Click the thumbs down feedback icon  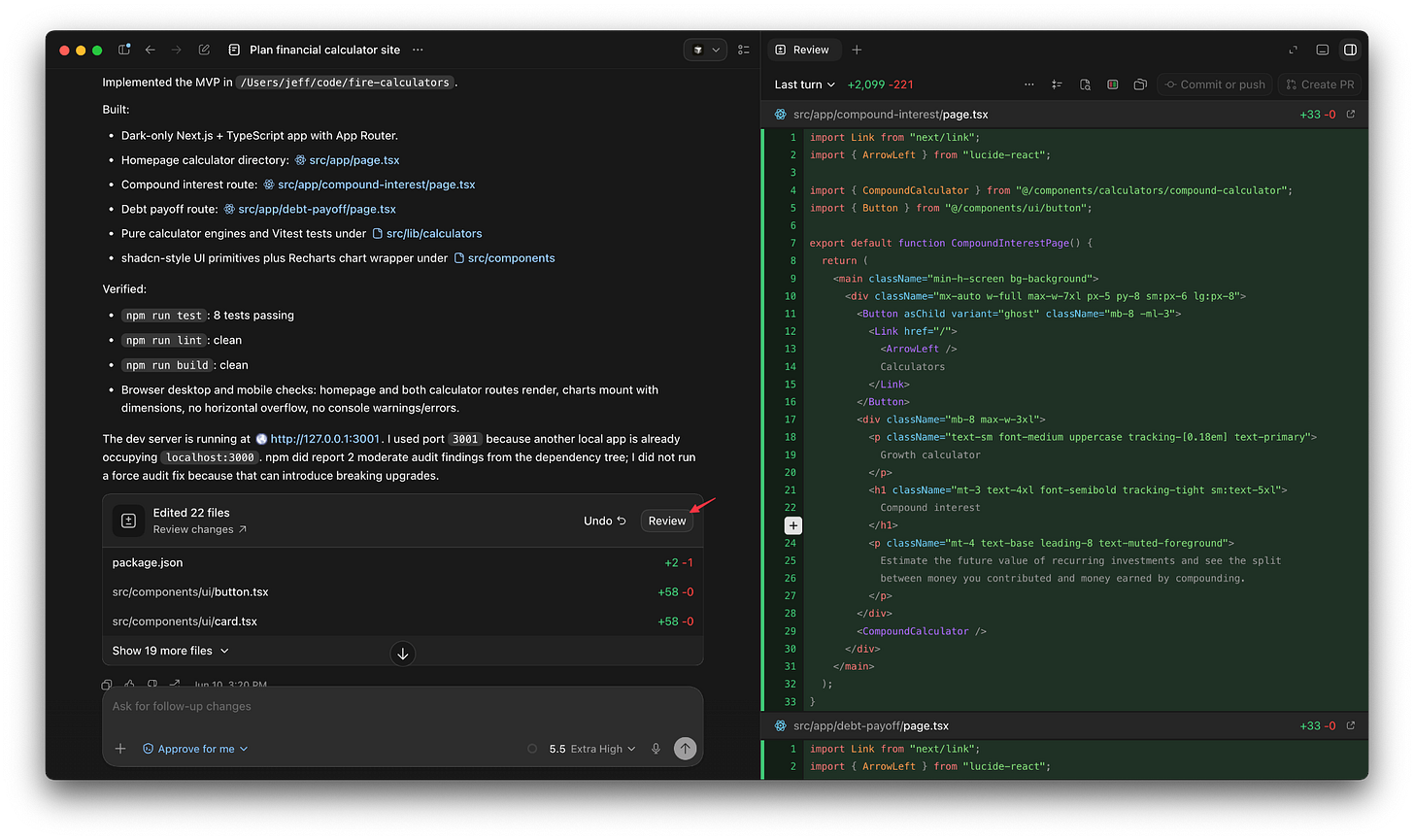151,685
